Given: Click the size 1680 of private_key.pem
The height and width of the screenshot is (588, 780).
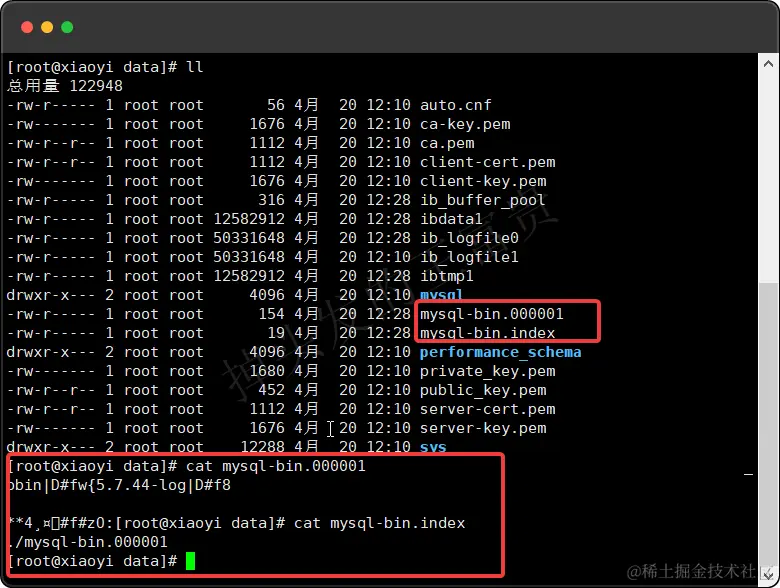Looking at the screenshot, I should 267,371.
